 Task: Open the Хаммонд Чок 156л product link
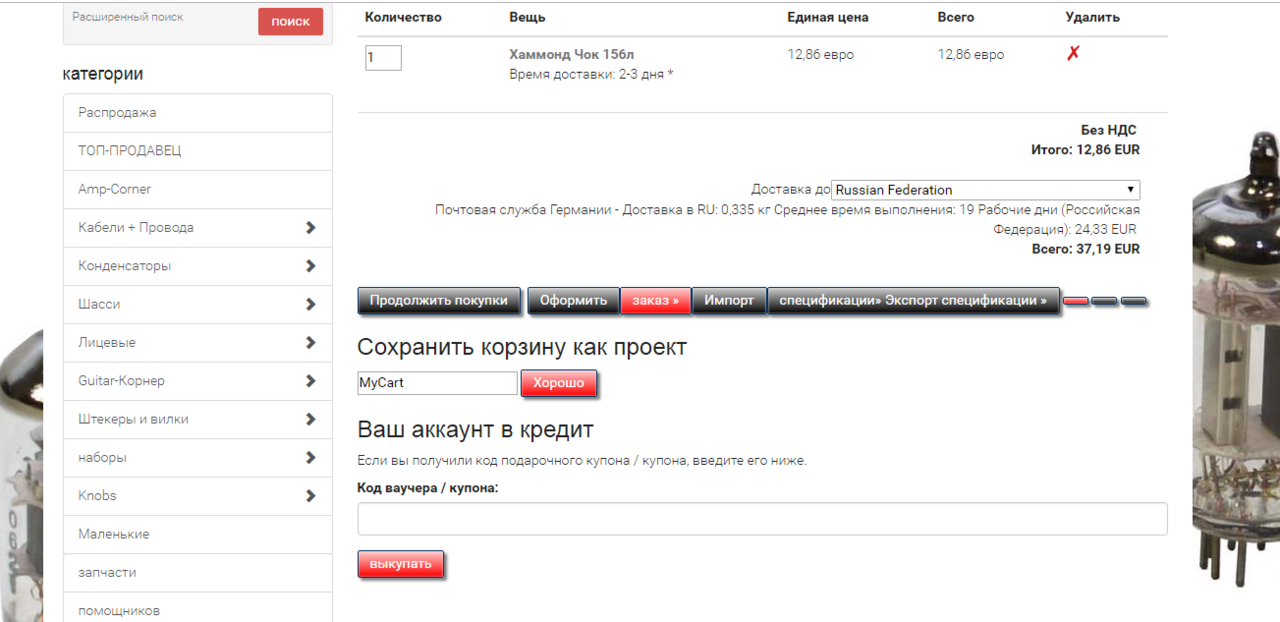pyautogui.click(x=571, y=55)
